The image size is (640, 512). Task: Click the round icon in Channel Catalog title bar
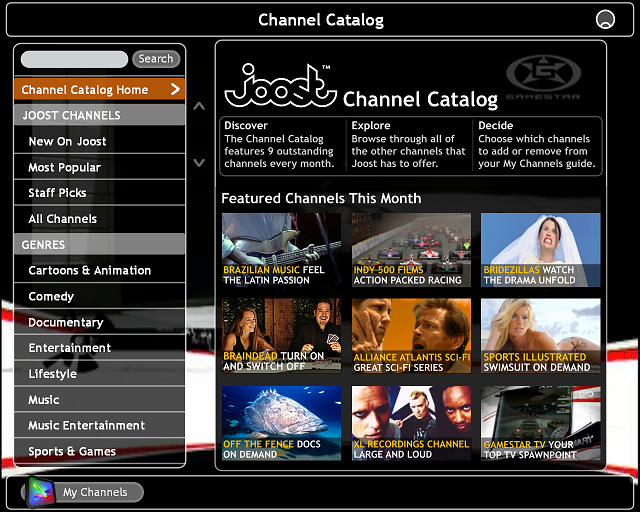pos(605,19)
